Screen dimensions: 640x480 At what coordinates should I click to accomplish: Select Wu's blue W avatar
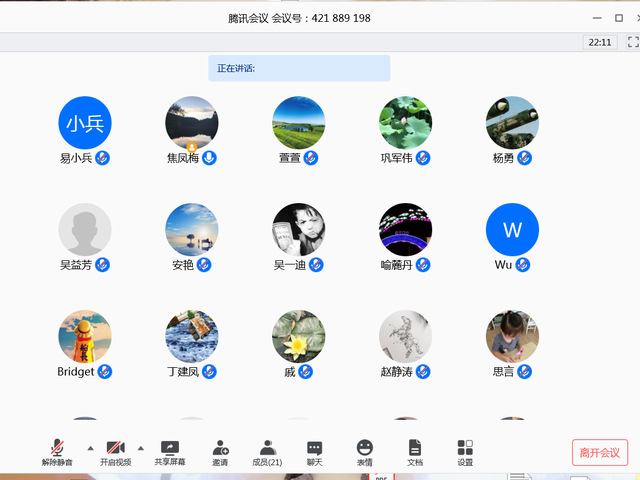pyautogui.click(x=513, y=229)
